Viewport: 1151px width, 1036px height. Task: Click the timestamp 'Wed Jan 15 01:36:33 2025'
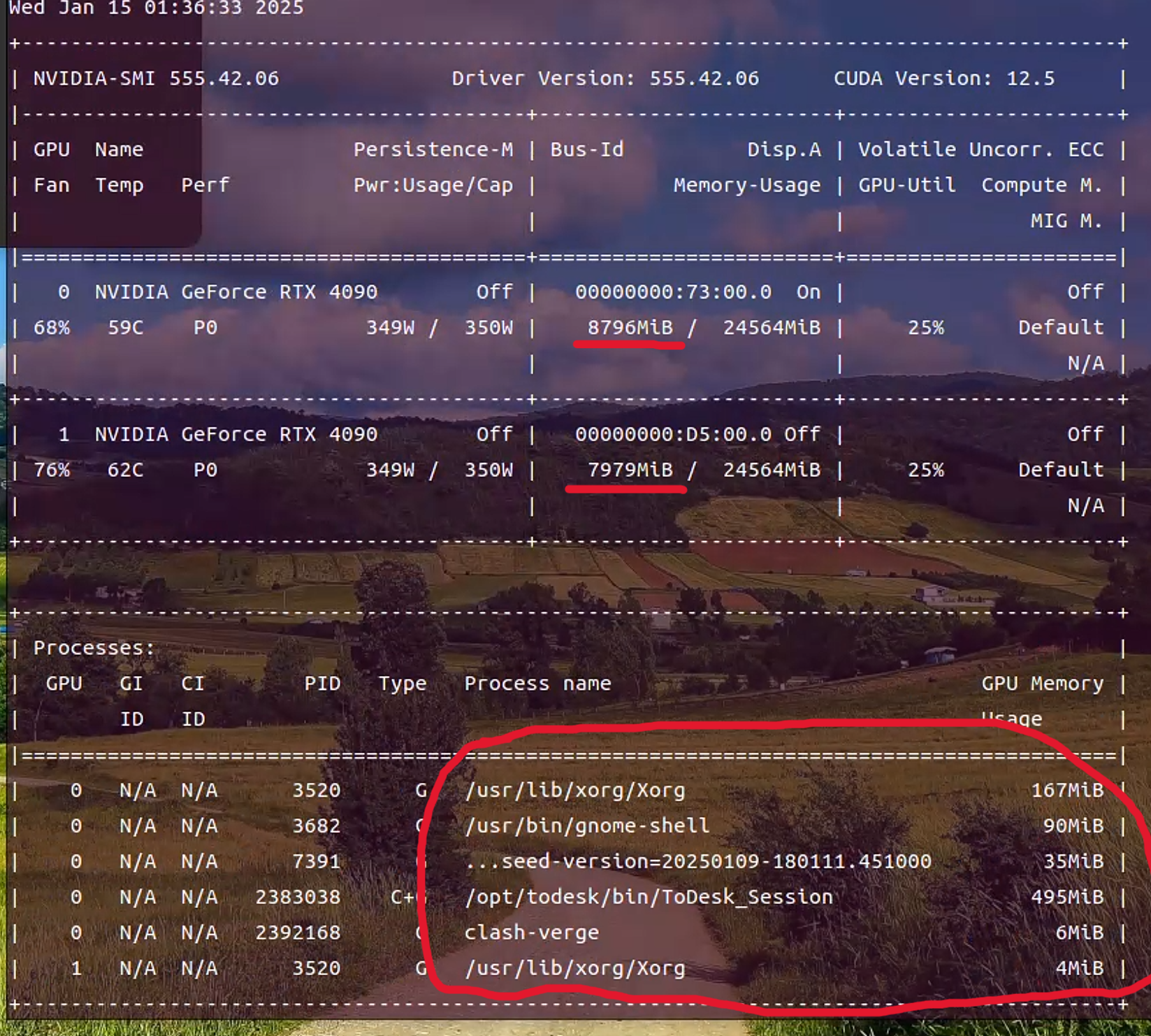click(156, 8)
